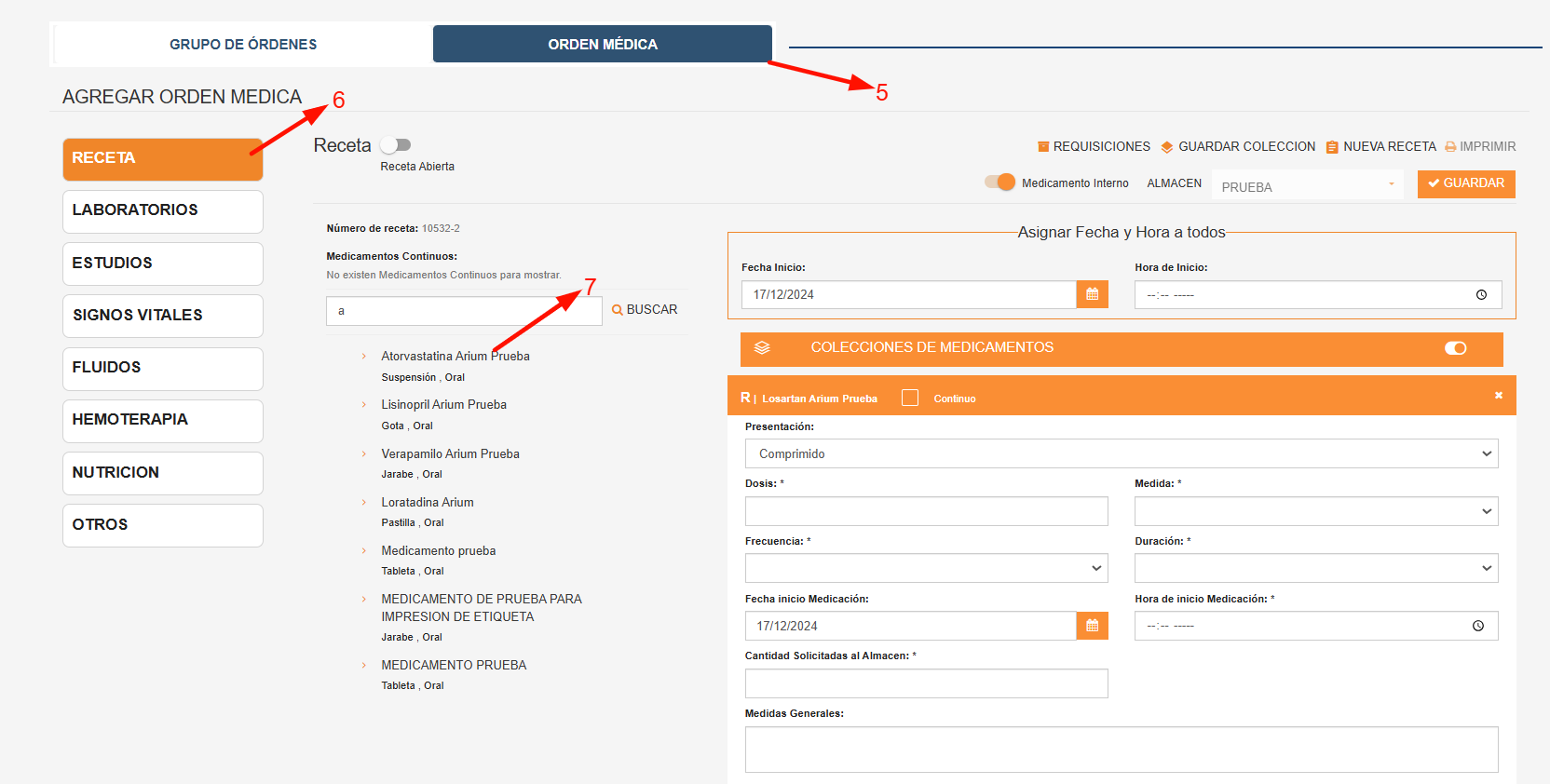Open the ALMACEN PRUEBA dropdown
This screenshot has height=784, width=1550.
click(x=1308, y=185)
